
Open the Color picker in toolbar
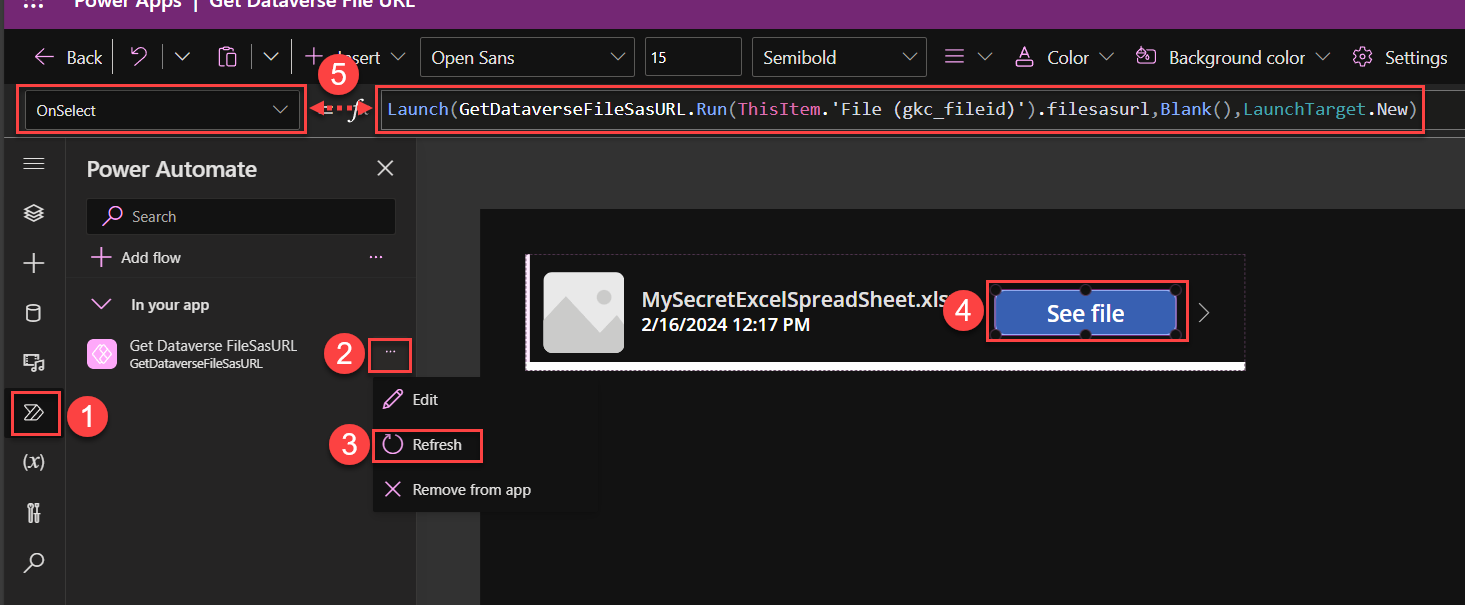(1064, 58)
